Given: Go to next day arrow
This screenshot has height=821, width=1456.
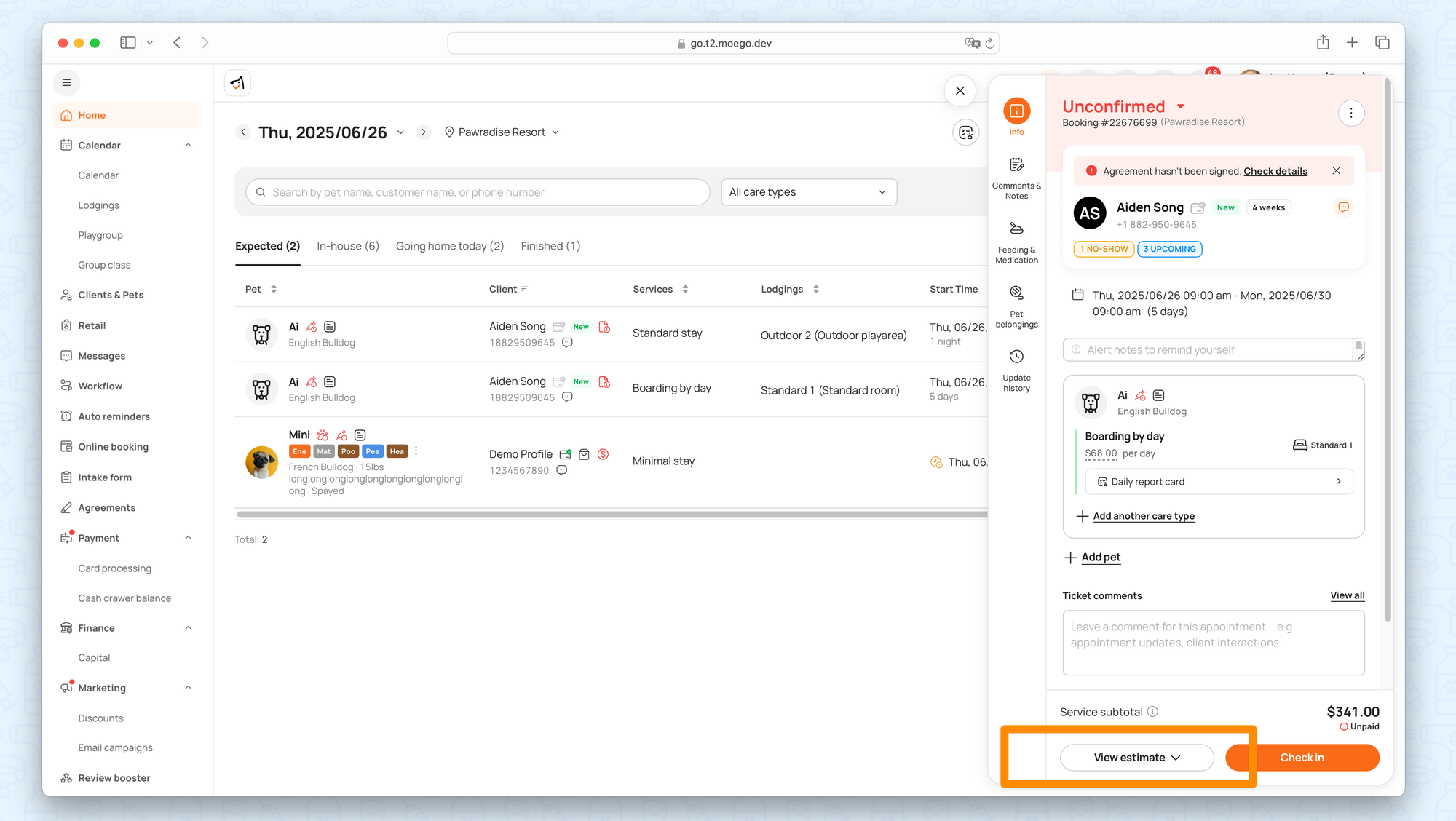Looking at the screenshot, I should click(x=423, y=132).
